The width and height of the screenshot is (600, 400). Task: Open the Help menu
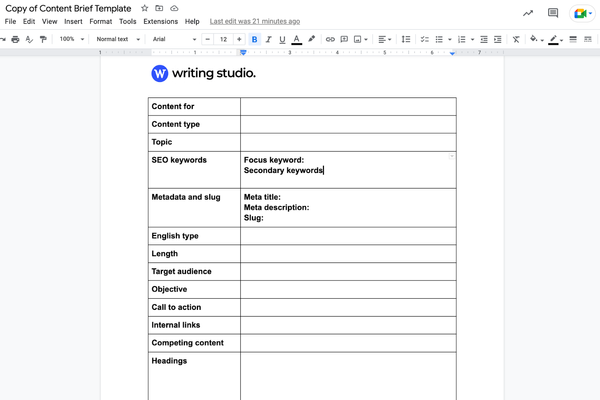pos(192,21)
